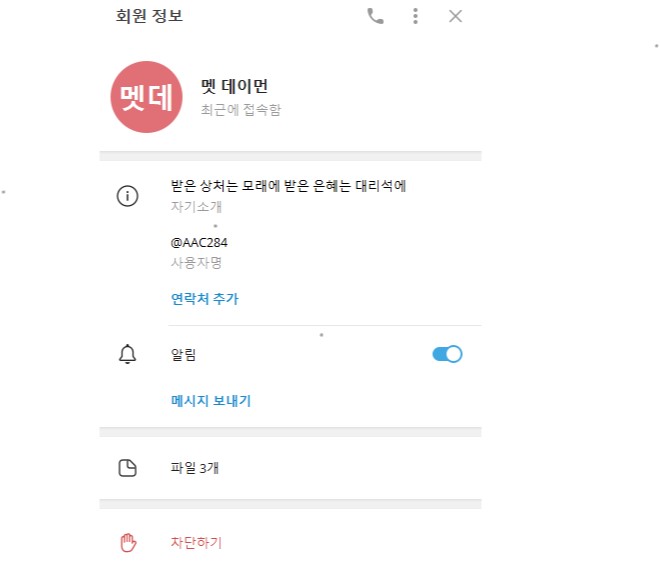The height and width of the screenshot is (564, 660).
Task: Select 차단하기 to block user
Action: coord(290,542)
